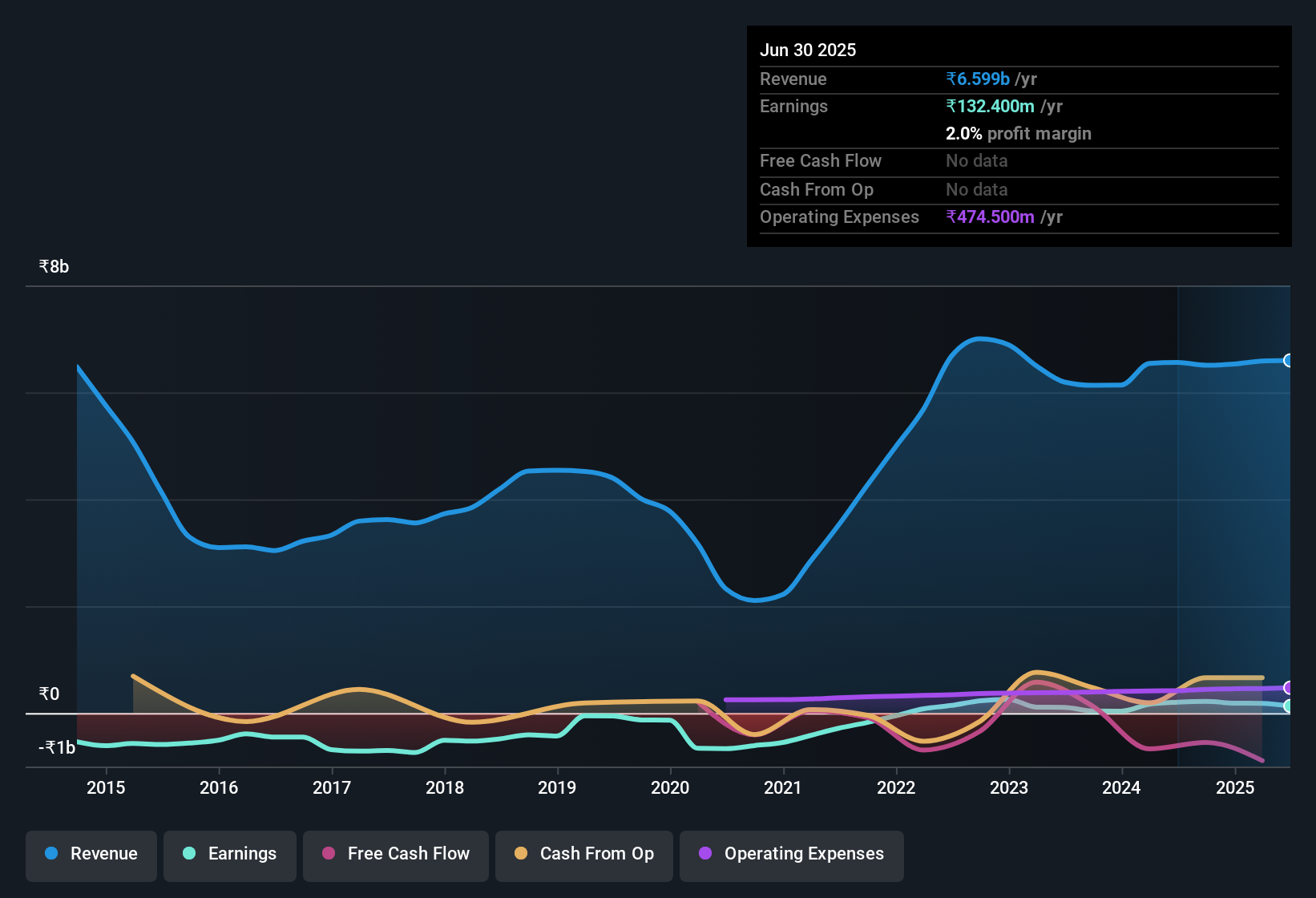Click the purple Operating Expenses endpoint marker
Image resolution: width=1316 pixels, height=898 pixels.
coord(1289,688)
